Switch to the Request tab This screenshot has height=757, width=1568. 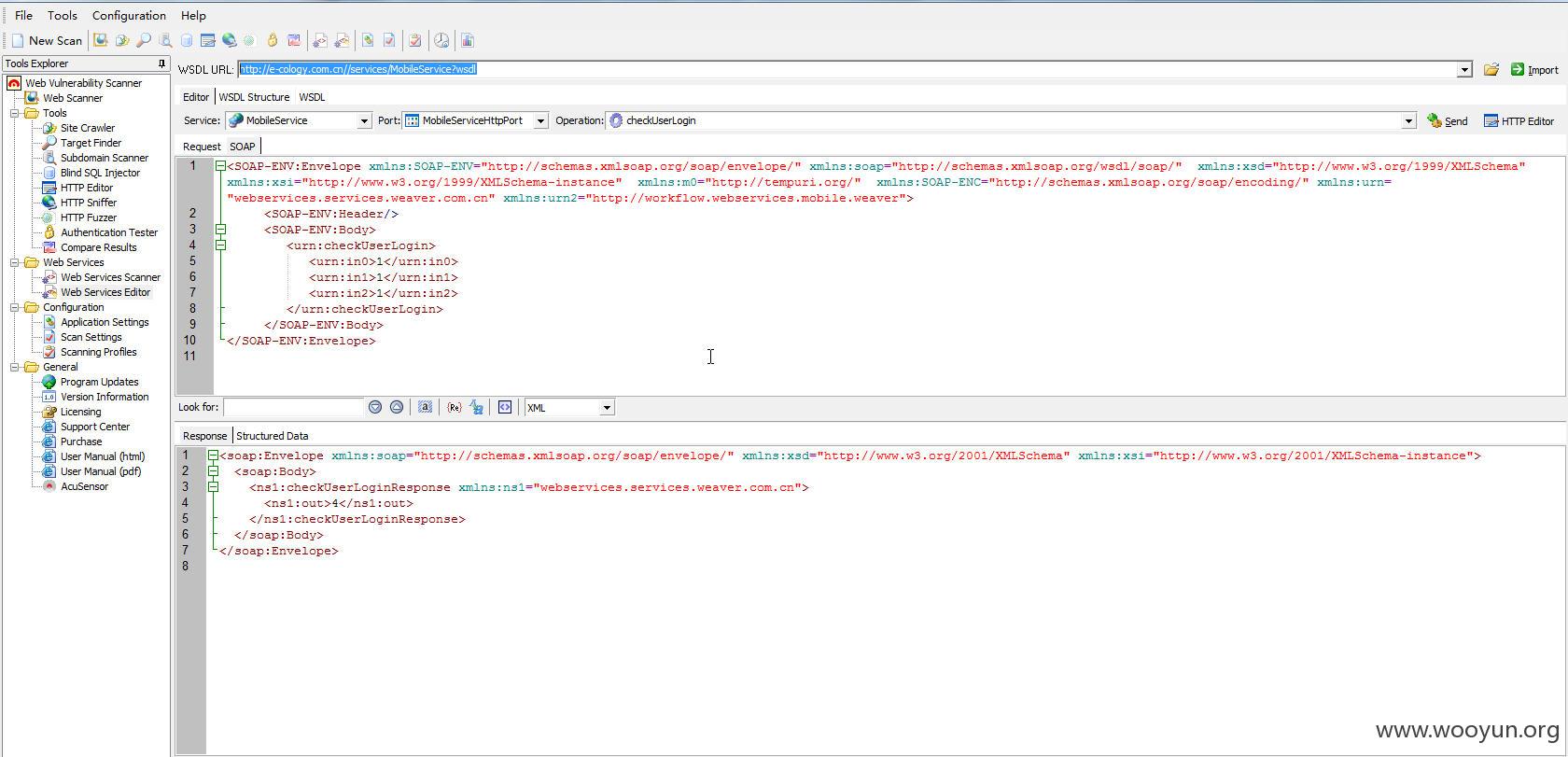pyautogui.click(x=202, y=147)
